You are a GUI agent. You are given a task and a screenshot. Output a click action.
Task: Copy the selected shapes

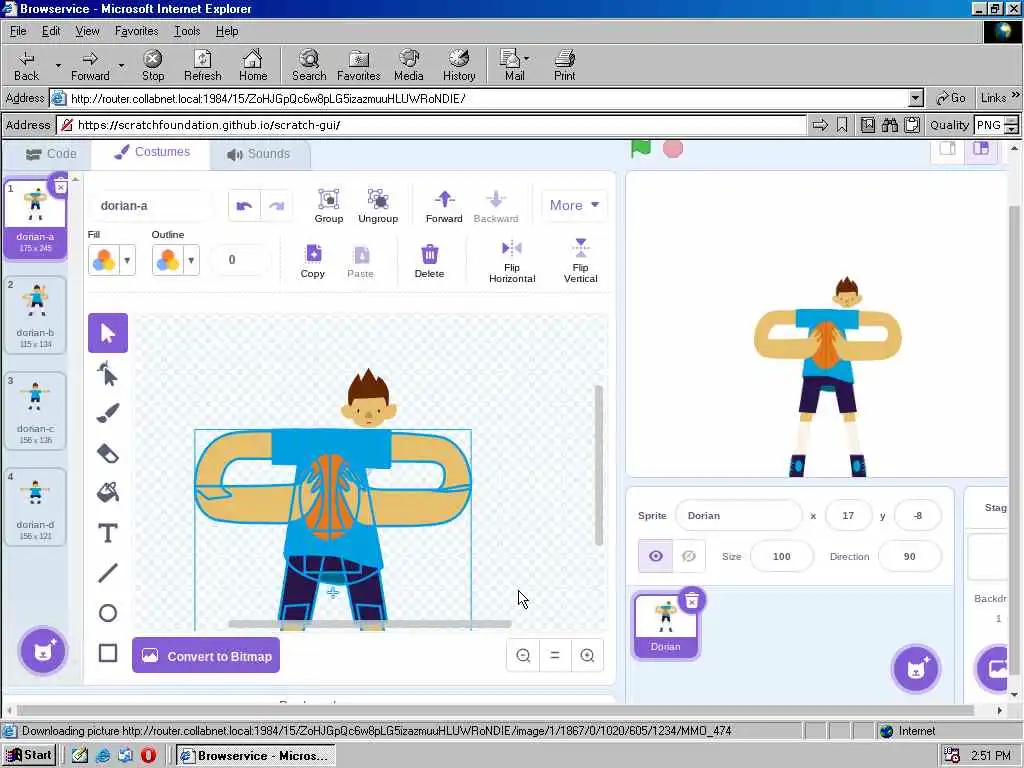(x=313, y=261)
